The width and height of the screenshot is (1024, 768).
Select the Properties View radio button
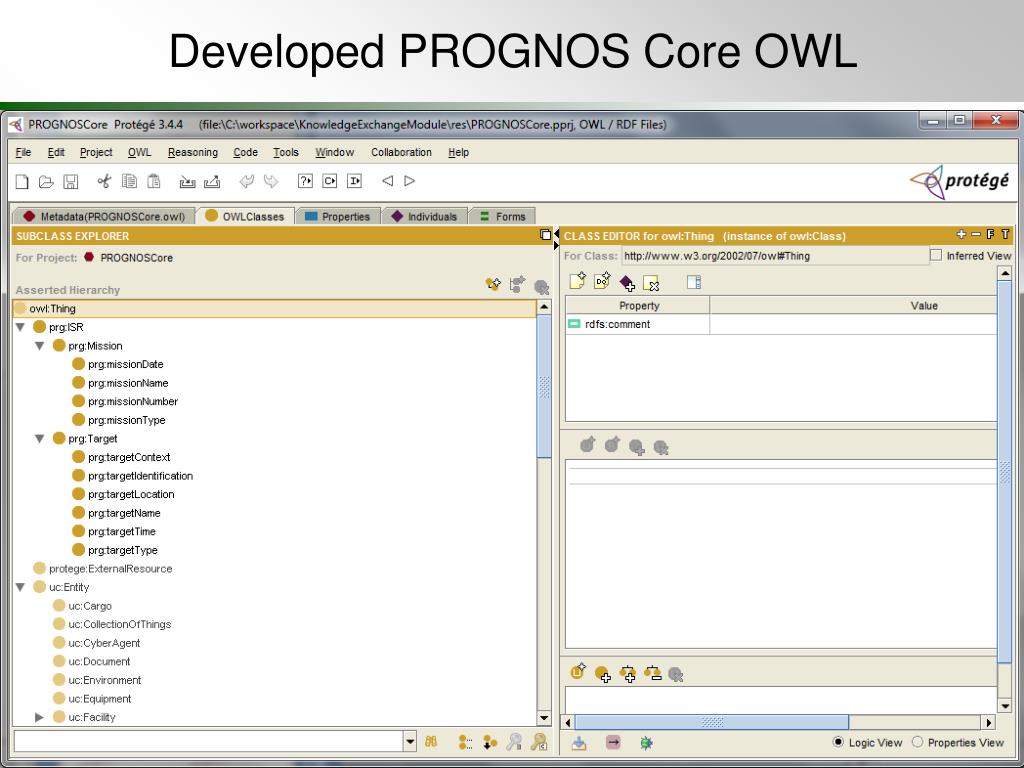coord(918,742)
